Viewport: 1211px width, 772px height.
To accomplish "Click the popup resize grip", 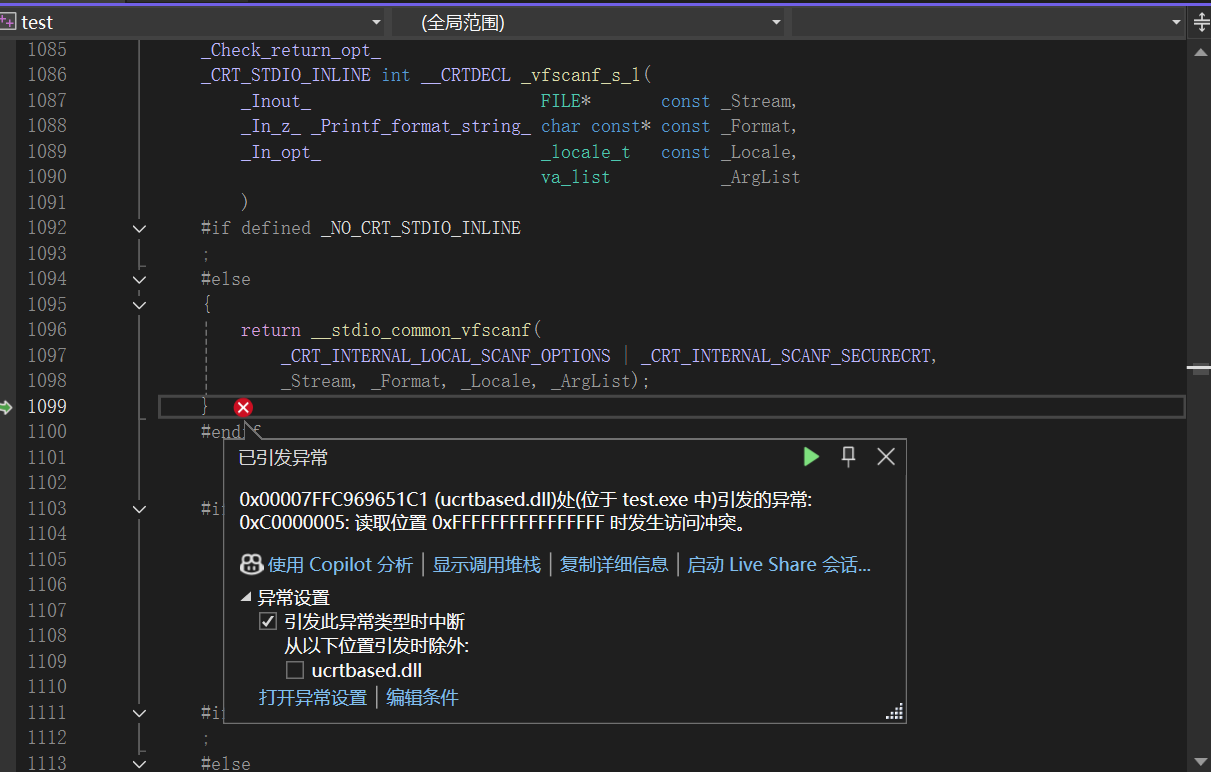I will pyautogui.click(x=895, y=711).
